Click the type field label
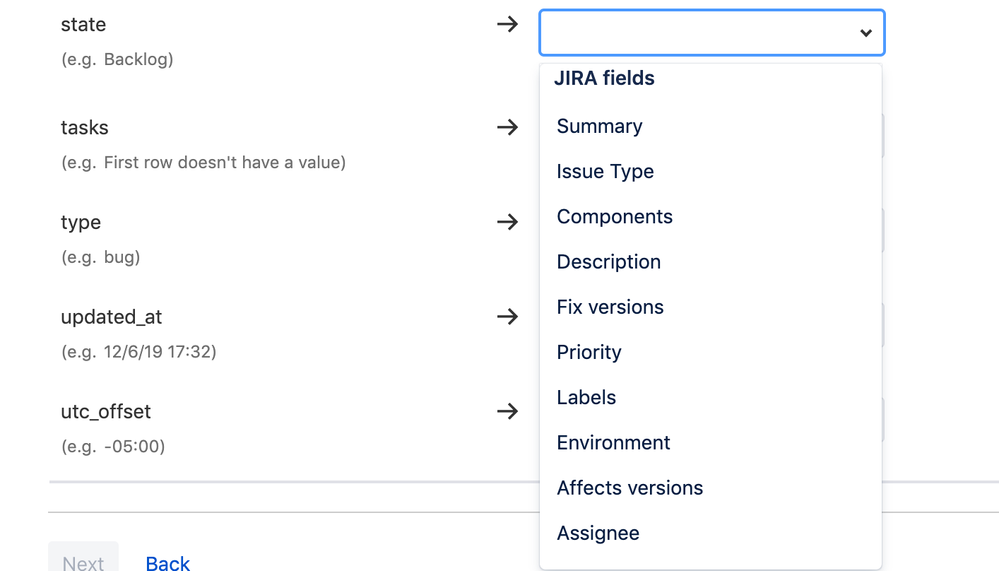 [x=81, y=223]
